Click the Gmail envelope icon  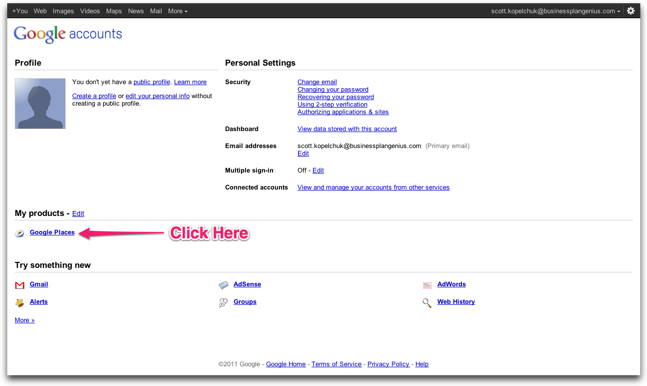(19, 285)
